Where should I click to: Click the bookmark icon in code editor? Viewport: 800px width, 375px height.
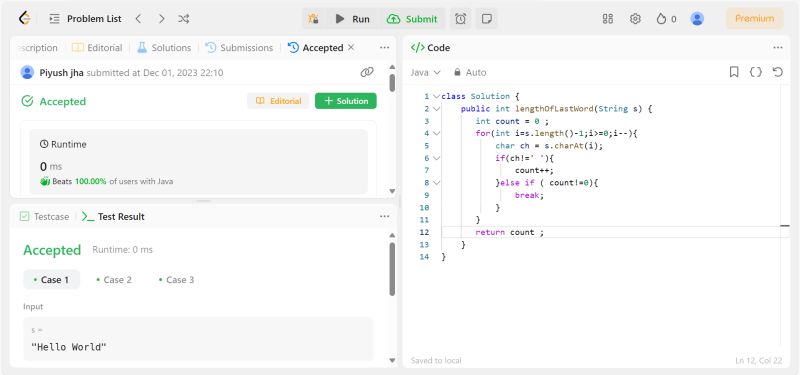[x=734, y=72]
